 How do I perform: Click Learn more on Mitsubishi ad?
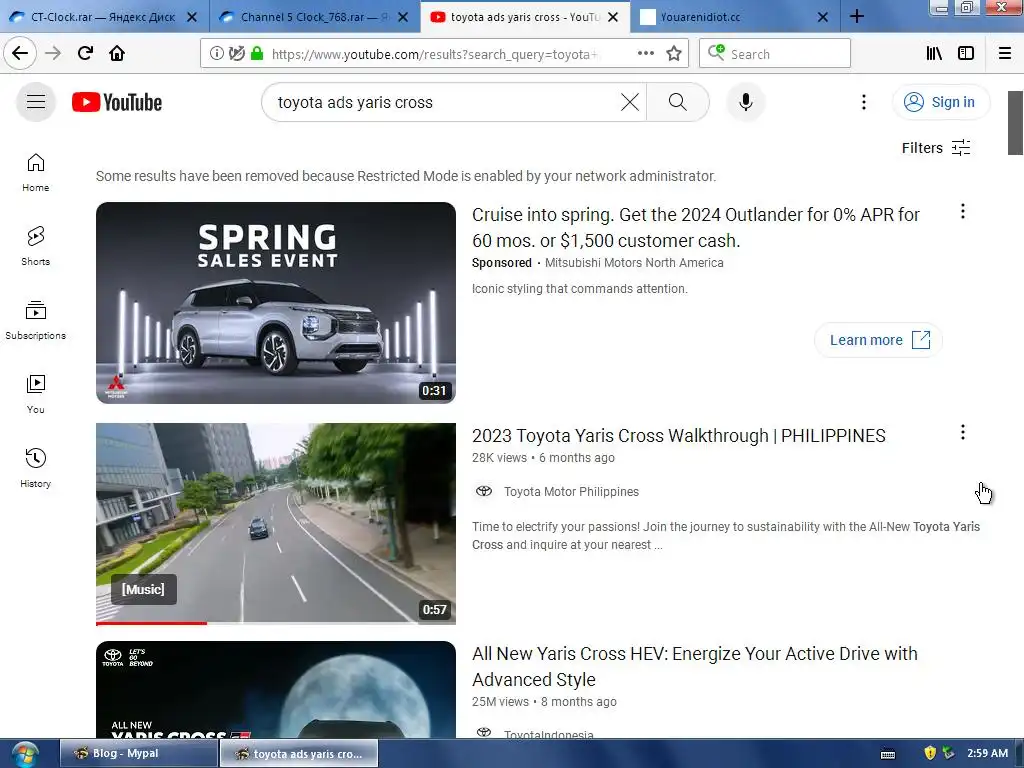(x=878, y=340)
